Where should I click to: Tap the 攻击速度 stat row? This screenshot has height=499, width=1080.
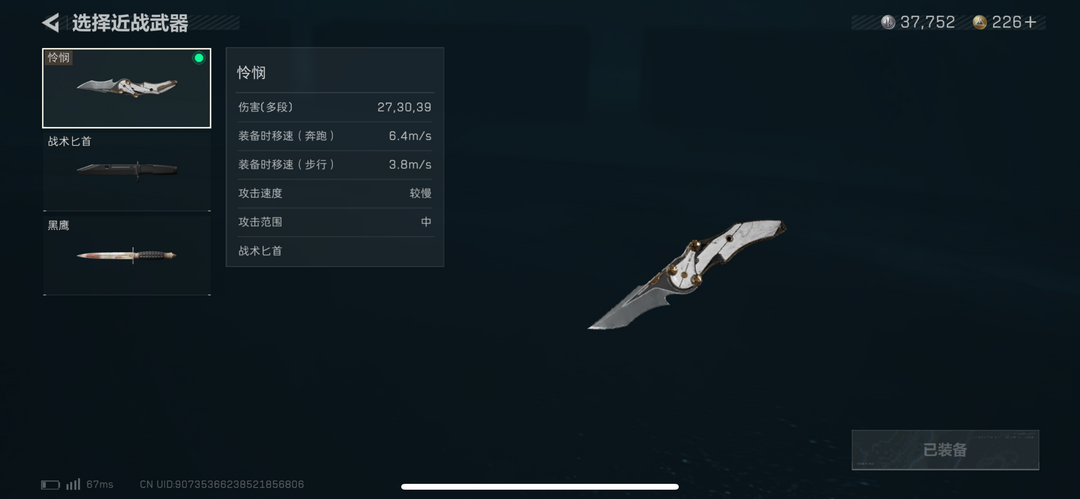[335, 194]
